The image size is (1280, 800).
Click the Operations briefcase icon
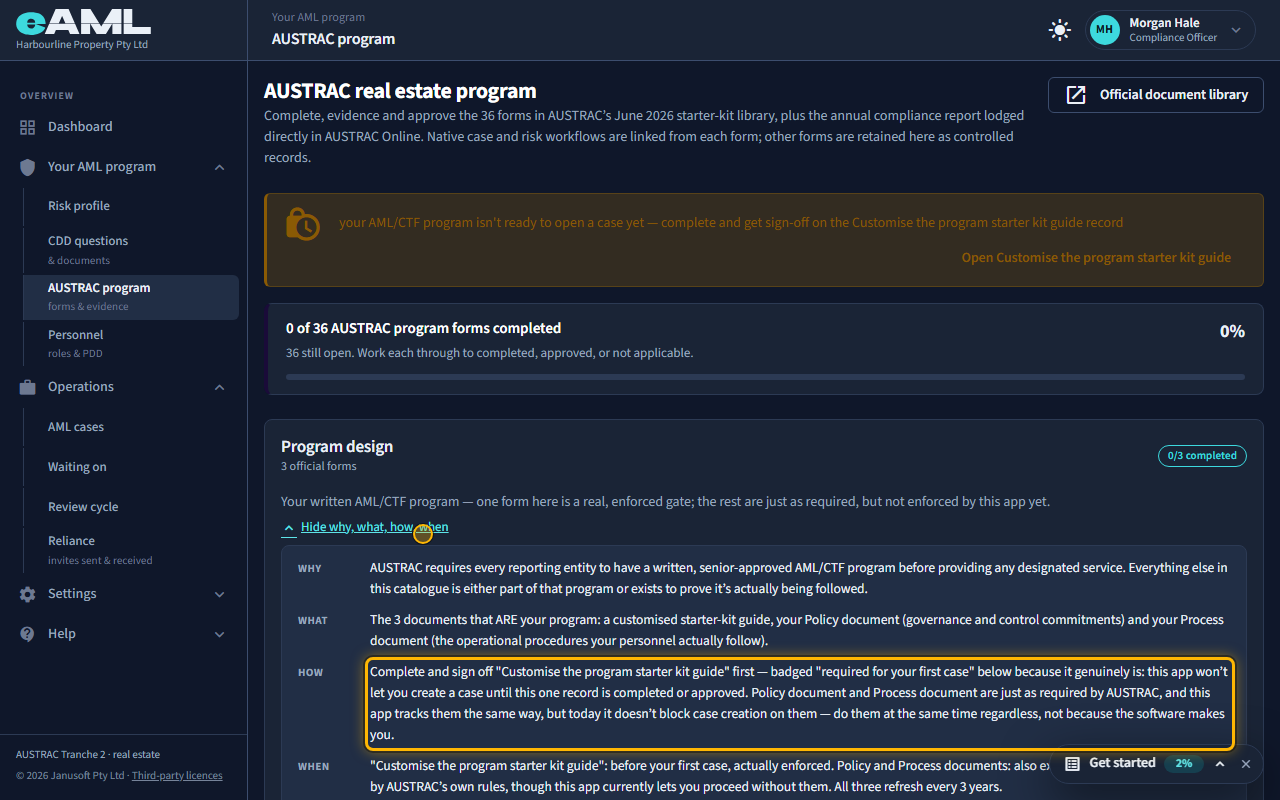27,387
